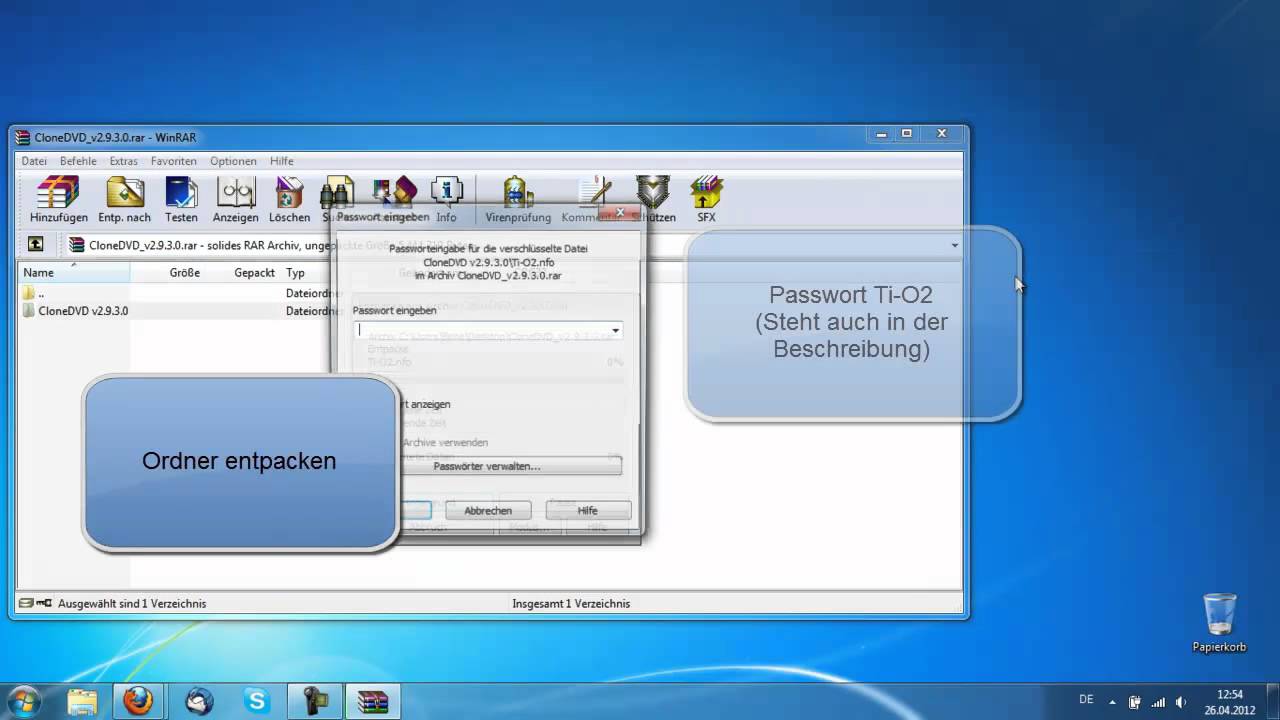
Task: Click the network signal tray icon
Action: pos(1158,701)
